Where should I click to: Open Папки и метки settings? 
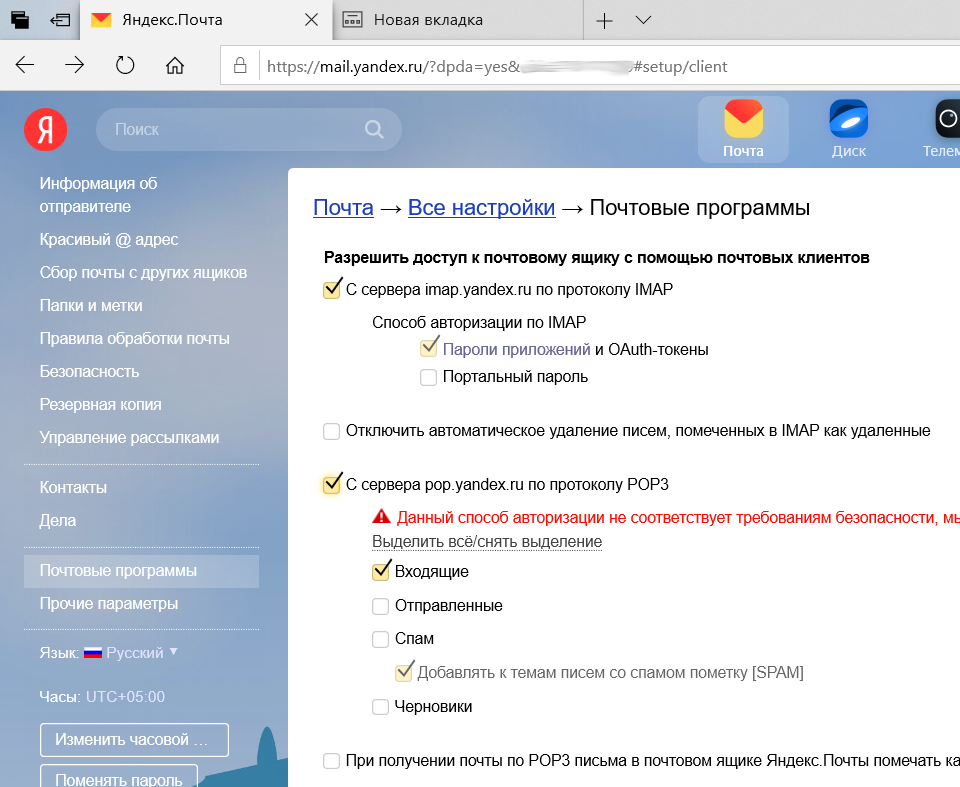click(x=91, y=306)
